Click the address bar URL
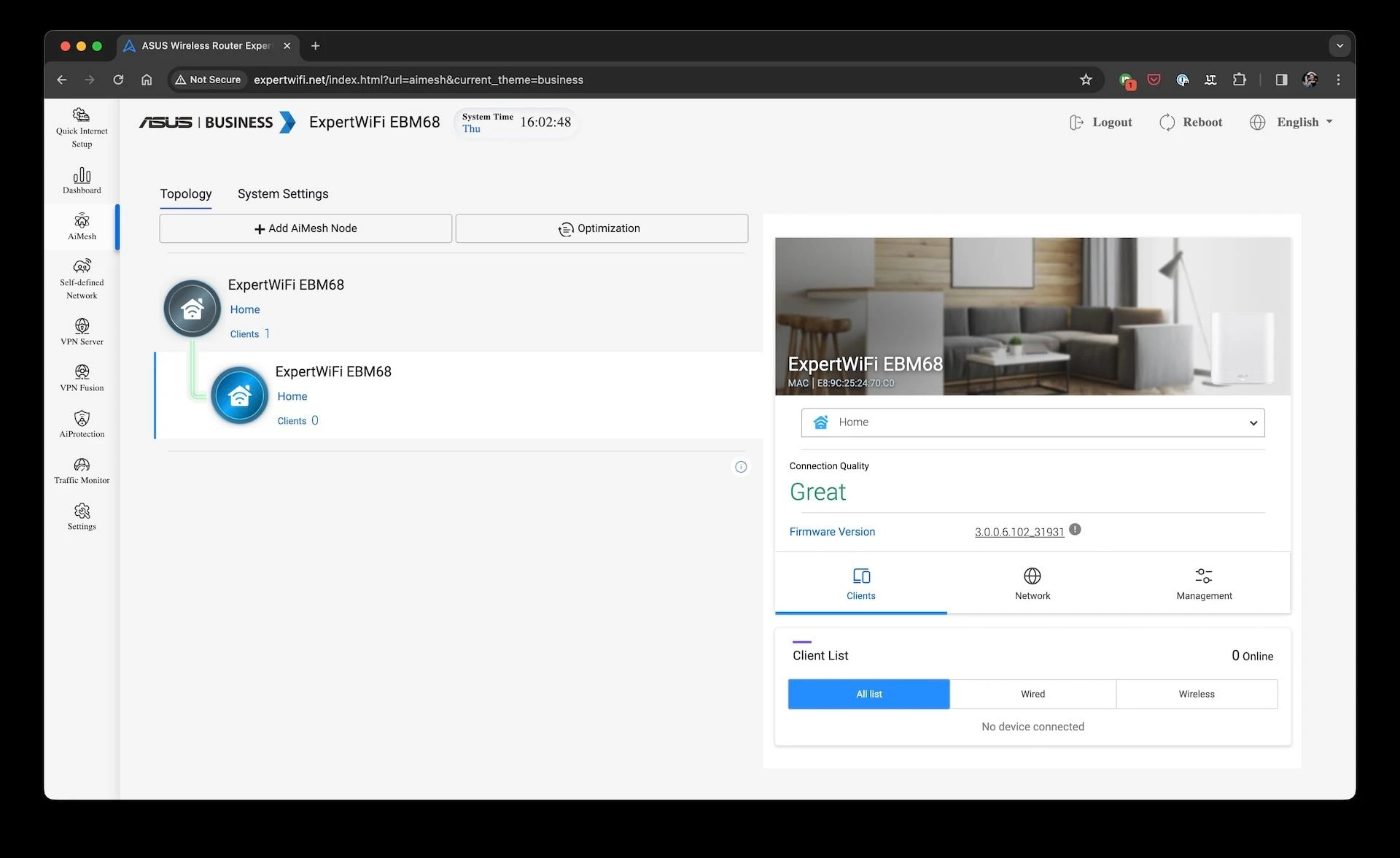 pyautogui.click(x=419, y=80)
